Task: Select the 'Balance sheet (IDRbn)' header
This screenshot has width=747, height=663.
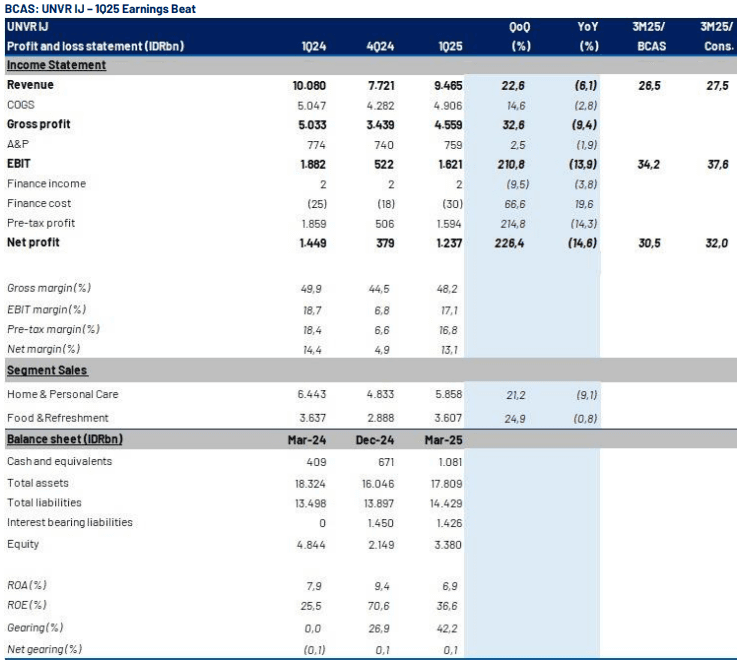Action: (x=64, y=439)
